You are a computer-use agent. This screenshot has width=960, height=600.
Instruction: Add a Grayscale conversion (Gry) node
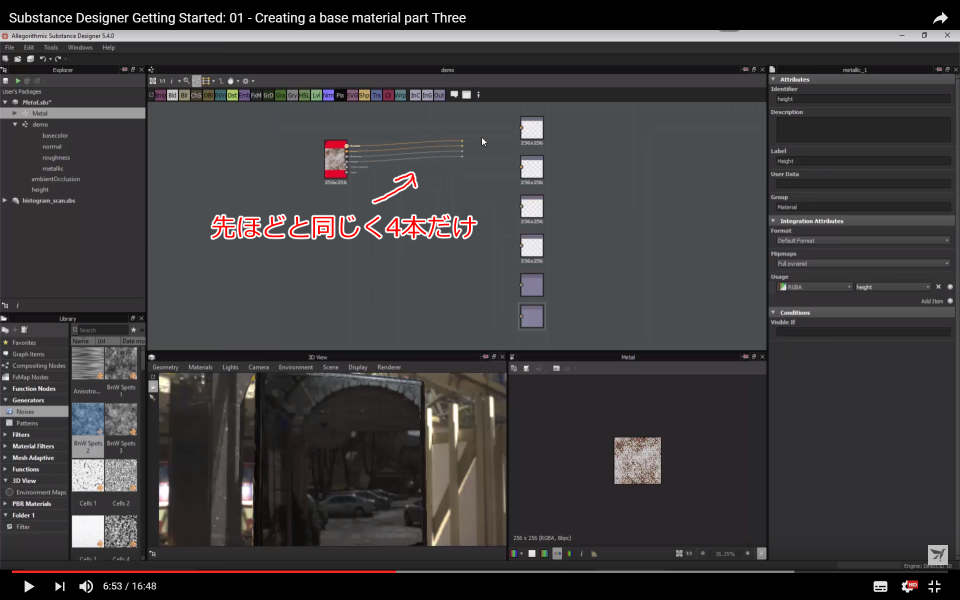292,95
